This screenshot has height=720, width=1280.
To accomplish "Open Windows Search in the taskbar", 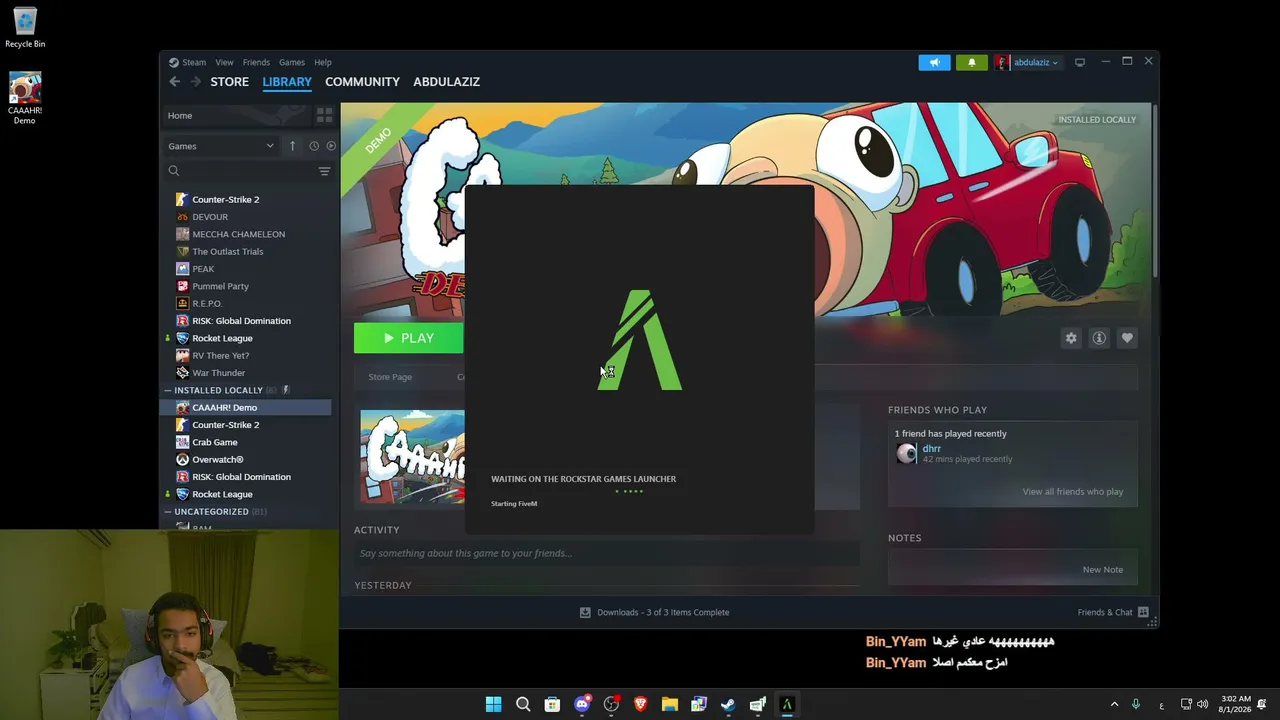I will point(523,704).
